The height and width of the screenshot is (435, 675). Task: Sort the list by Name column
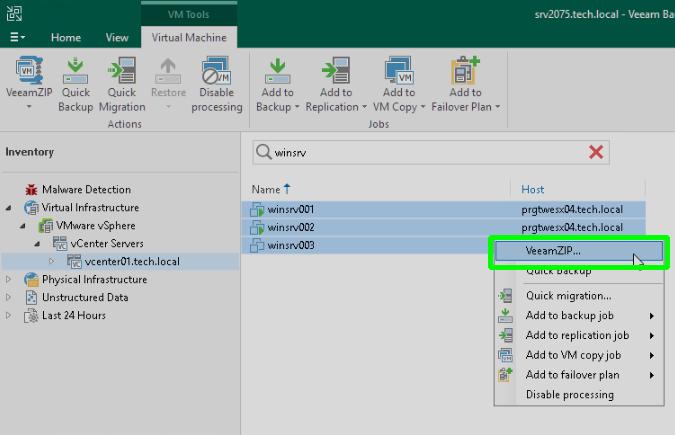(x=266, y=190)
